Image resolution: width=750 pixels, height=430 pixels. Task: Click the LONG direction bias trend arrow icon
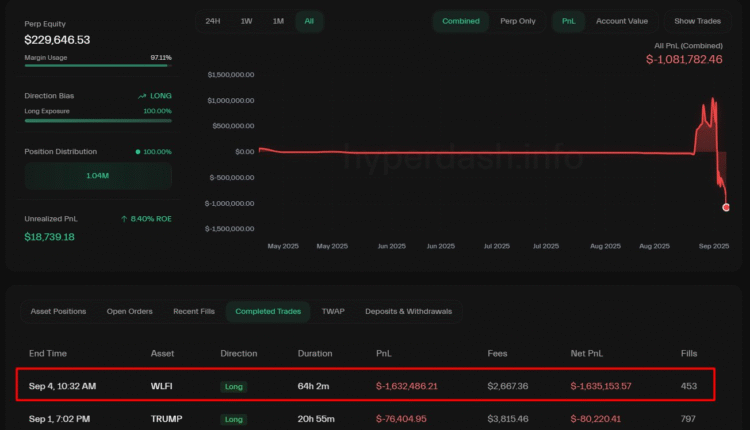coord(141,96)
